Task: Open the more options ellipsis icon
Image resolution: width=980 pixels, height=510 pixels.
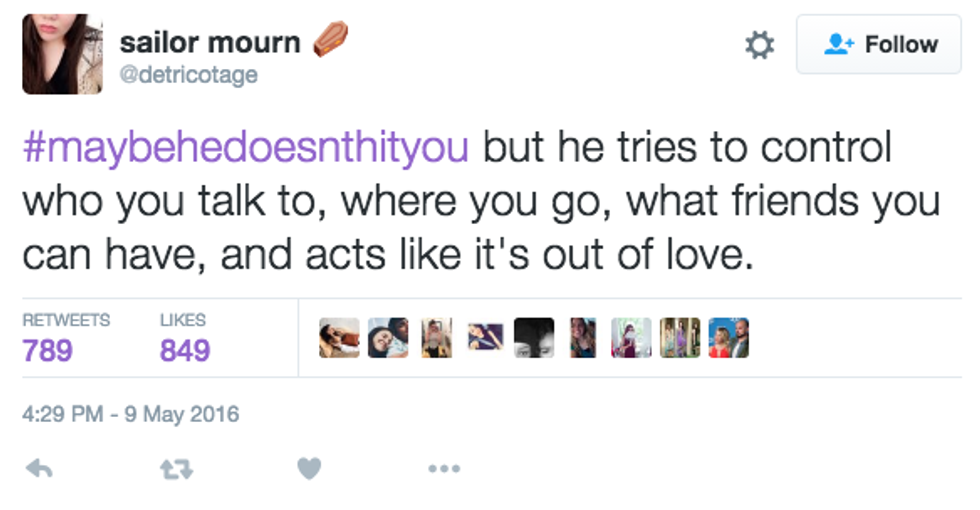Action: 443,467
